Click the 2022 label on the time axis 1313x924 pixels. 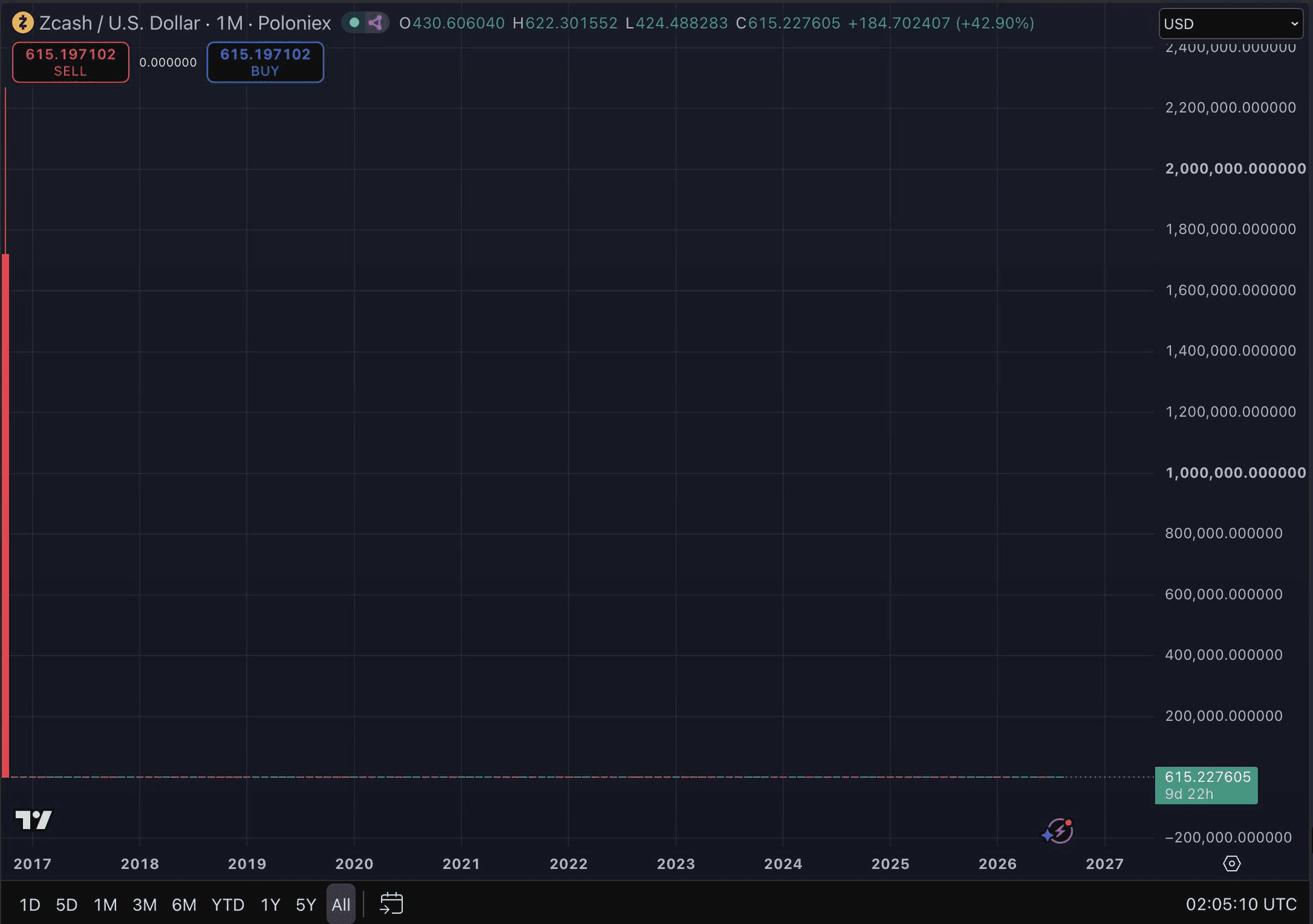pos(568,864)
